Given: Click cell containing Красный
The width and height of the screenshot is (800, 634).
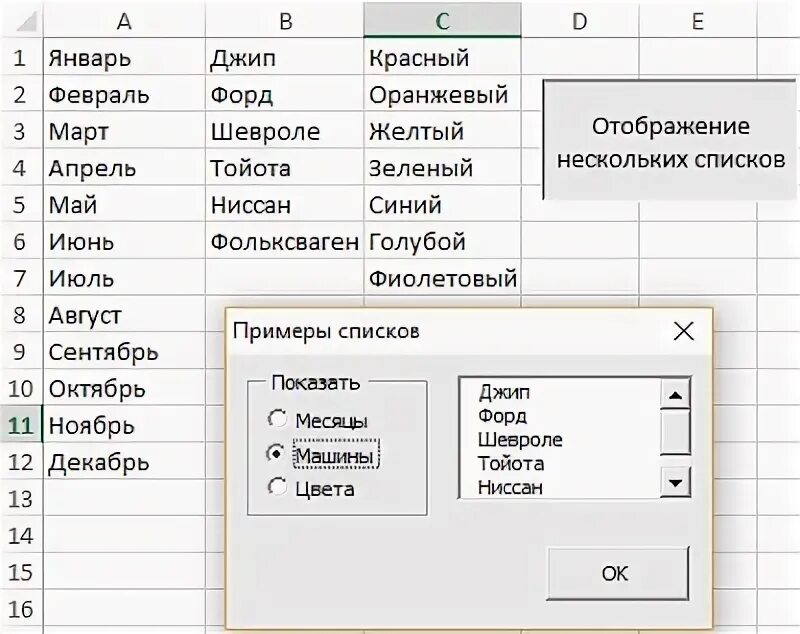Looking at the screenshot, I should pos(442,57).
